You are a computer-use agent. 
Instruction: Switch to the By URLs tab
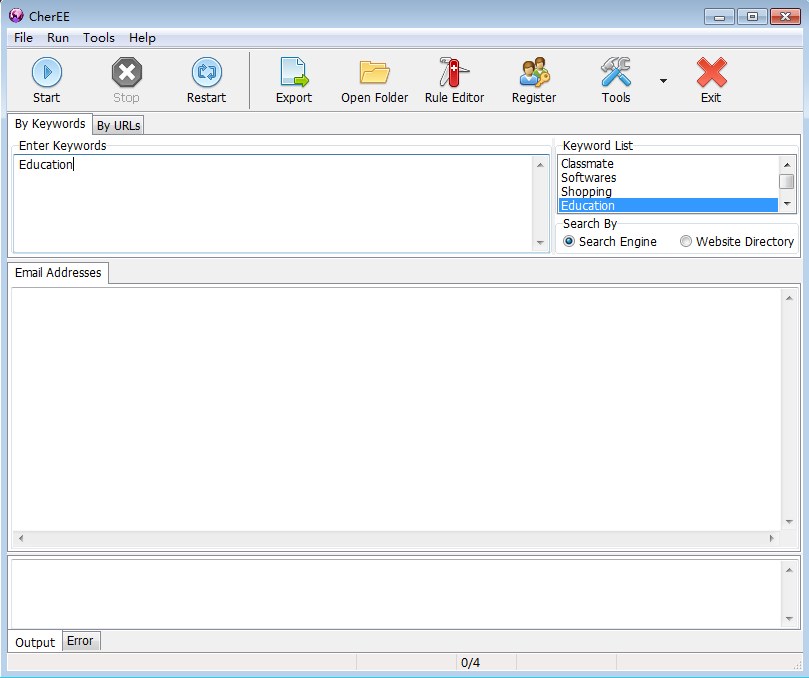pos(118,125)
